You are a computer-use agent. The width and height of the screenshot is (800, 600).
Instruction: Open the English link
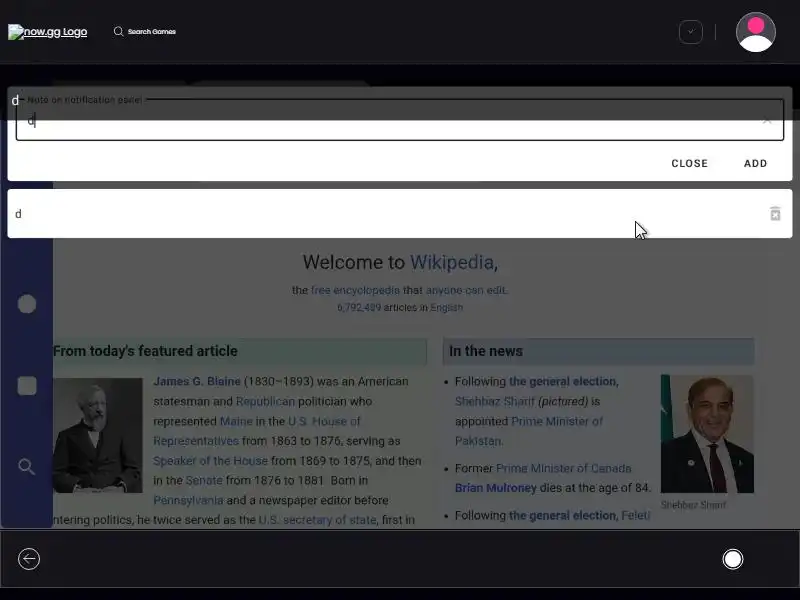coord(446,308)
